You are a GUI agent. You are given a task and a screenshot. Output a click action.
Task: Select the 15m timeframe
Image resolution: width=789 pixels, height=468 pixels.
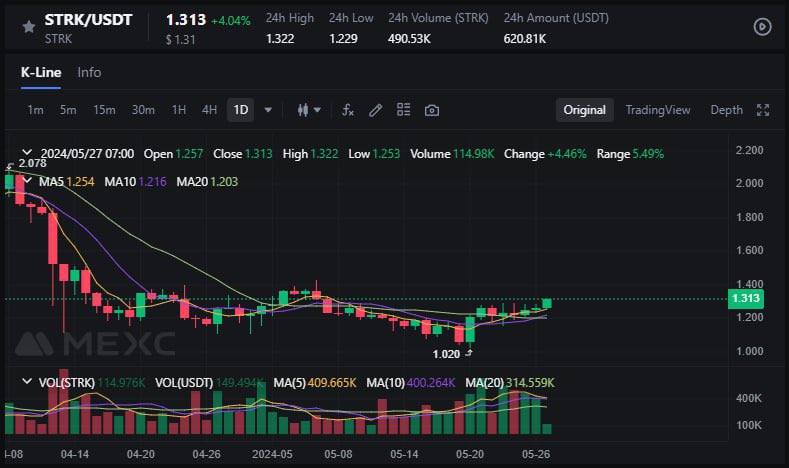(104, 110)
